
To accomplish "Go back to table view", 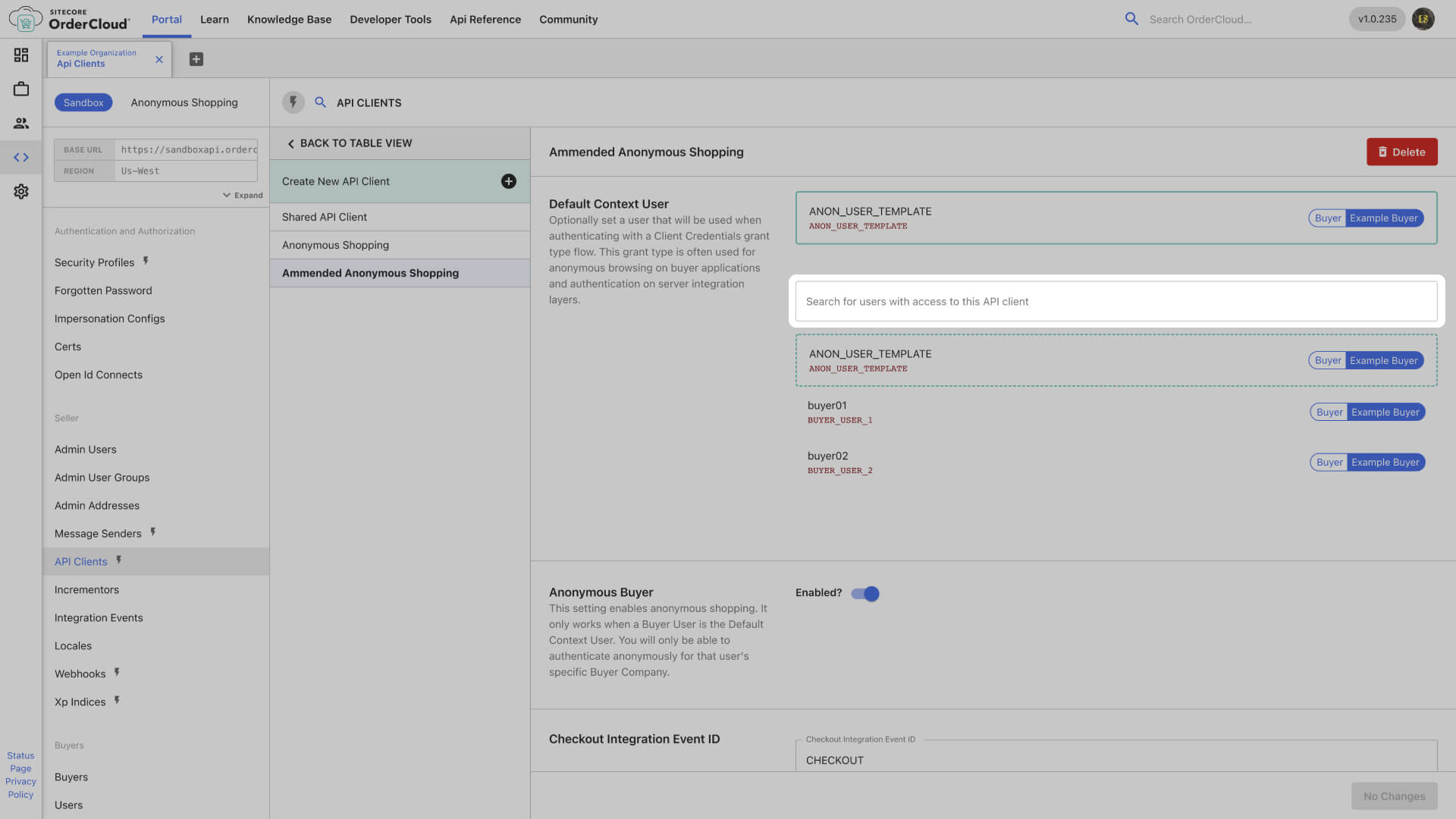I will pos(349,143).
